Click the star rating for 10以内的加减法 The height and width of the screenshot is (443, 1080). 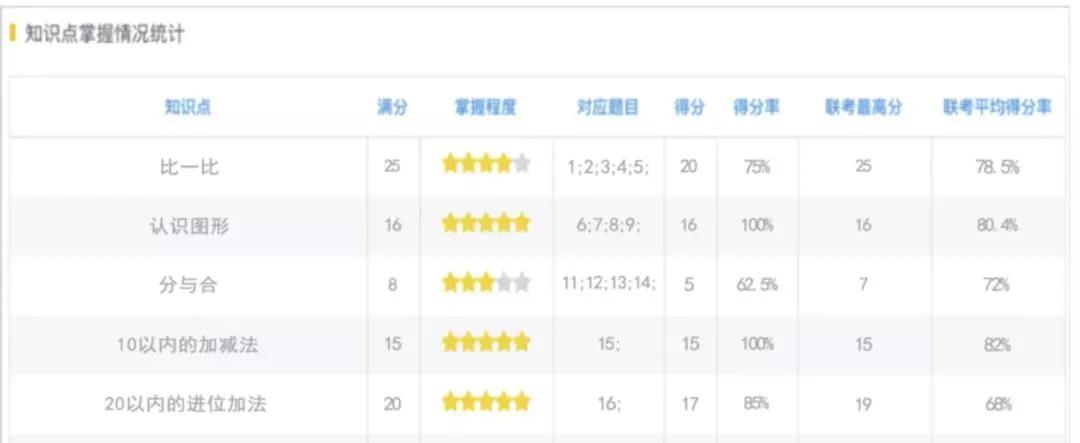click(486, 343)
